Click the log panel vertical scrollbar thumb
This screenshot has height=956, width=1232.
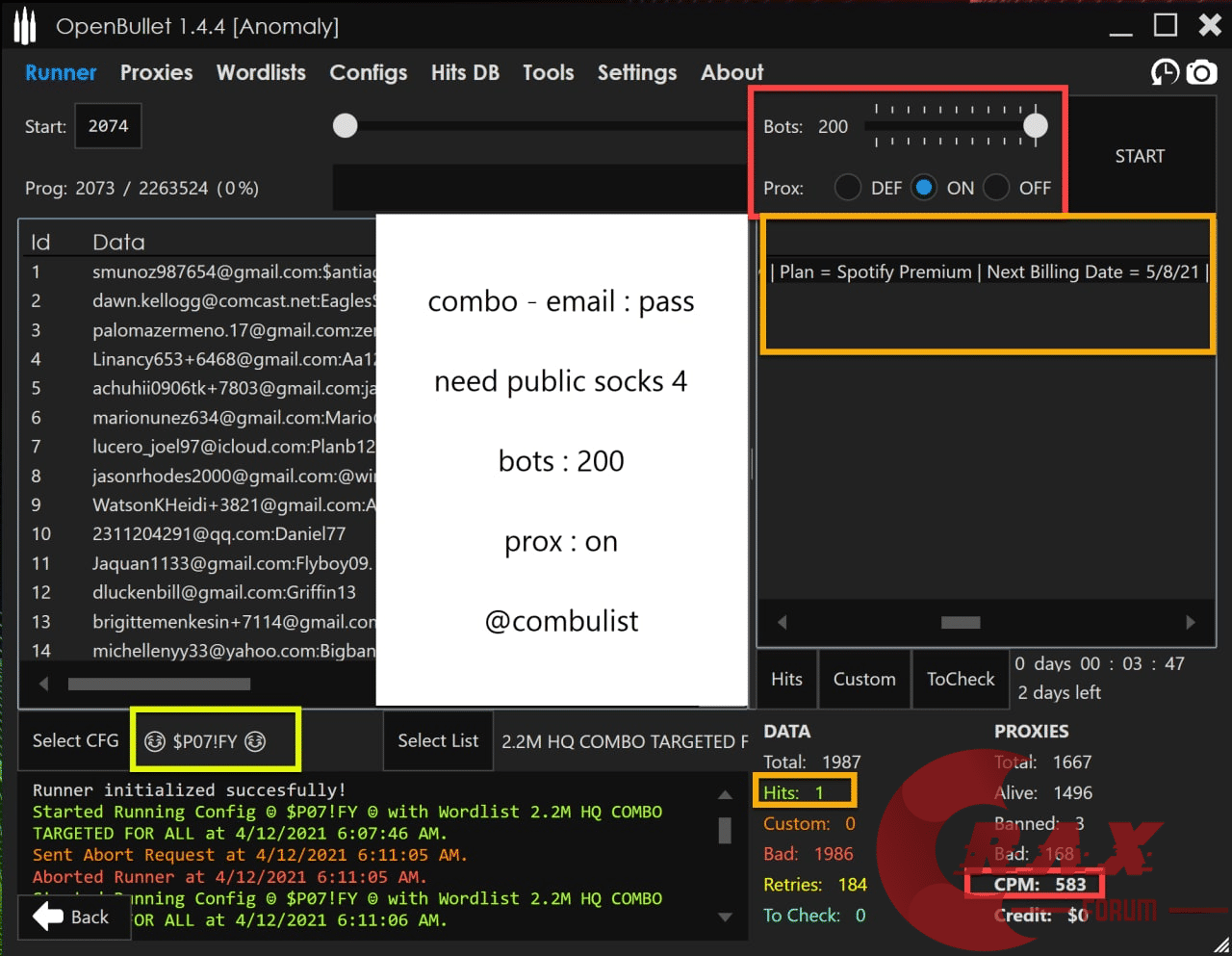pos(725,830)
